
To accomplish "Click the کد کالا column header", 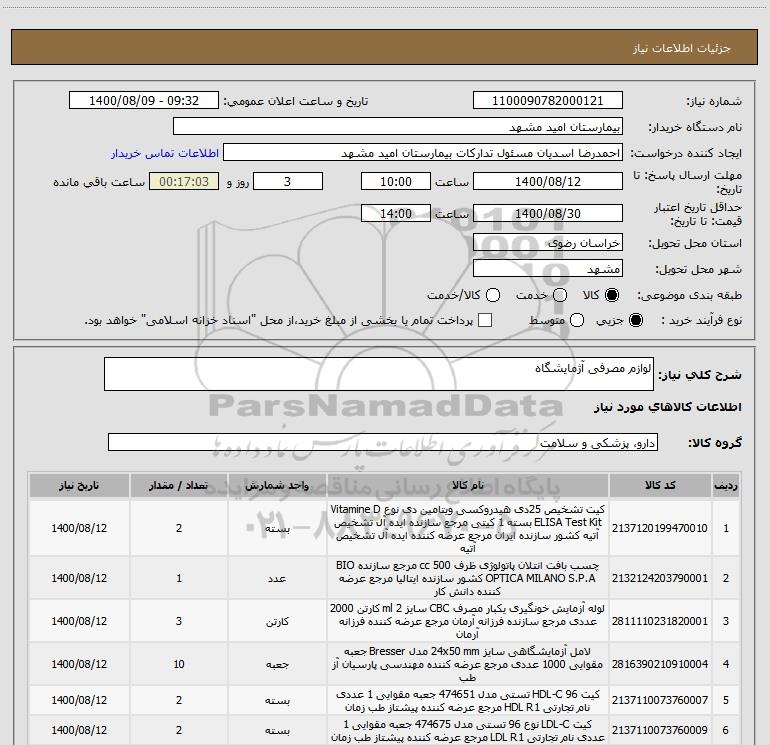I will (x=660, y=486).
